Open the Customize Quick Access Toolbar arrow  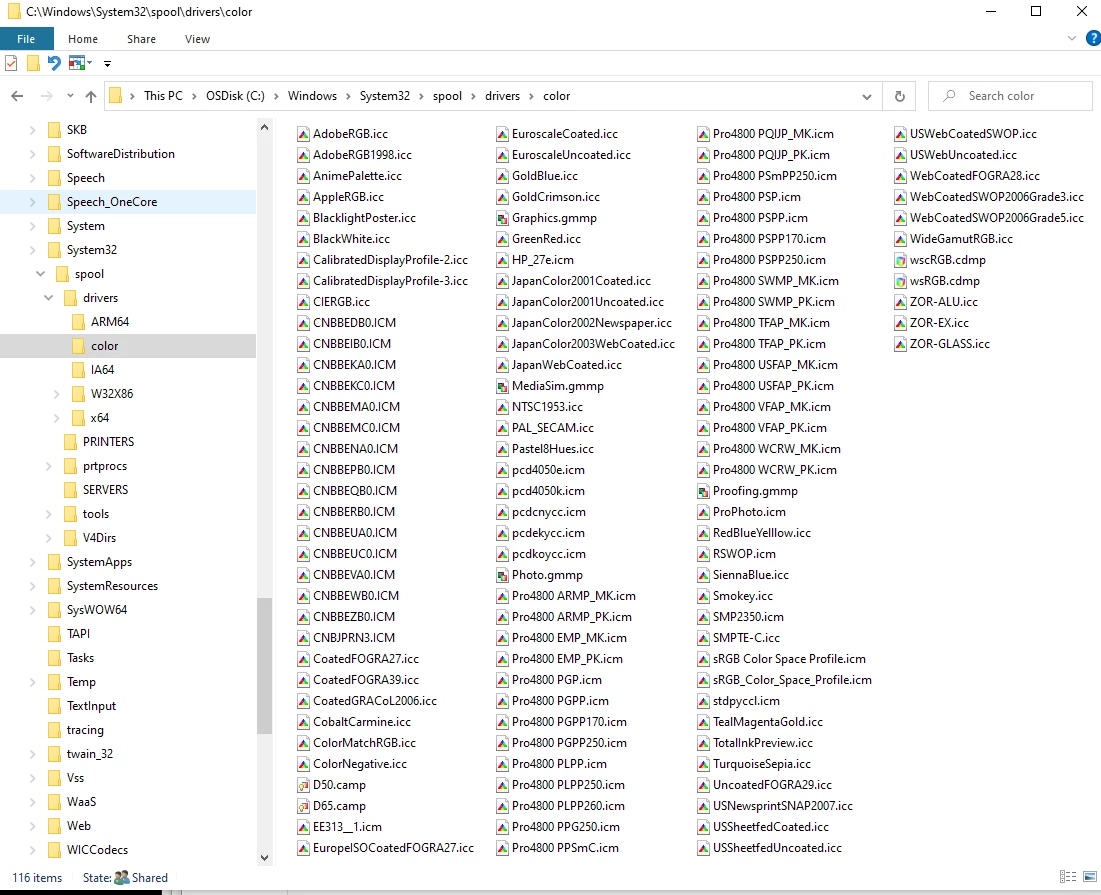pyautogui.click(x=107, y=64)
